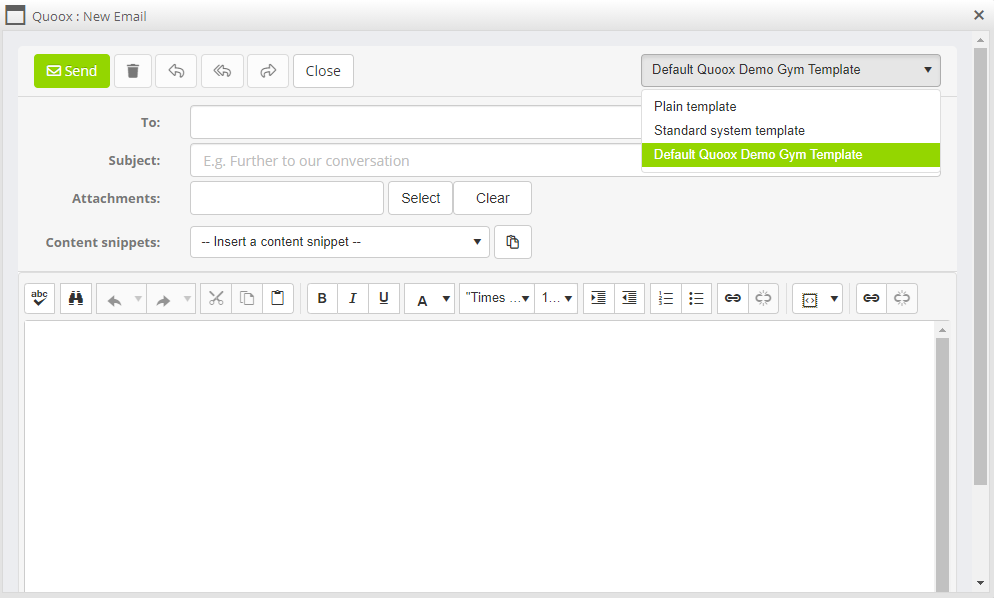Viewport: 994px width, 598px height.
Task: Close the New Email window with the X
Action: point(979,15)
